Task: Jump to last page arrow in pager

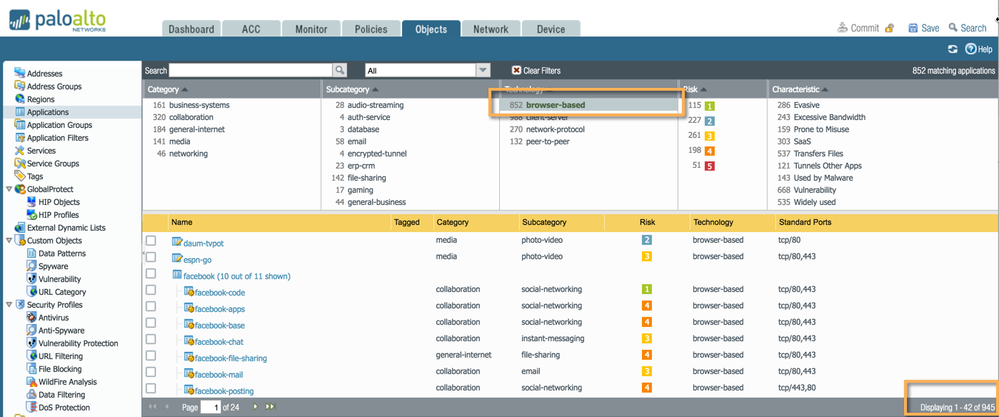Action: 270,407
